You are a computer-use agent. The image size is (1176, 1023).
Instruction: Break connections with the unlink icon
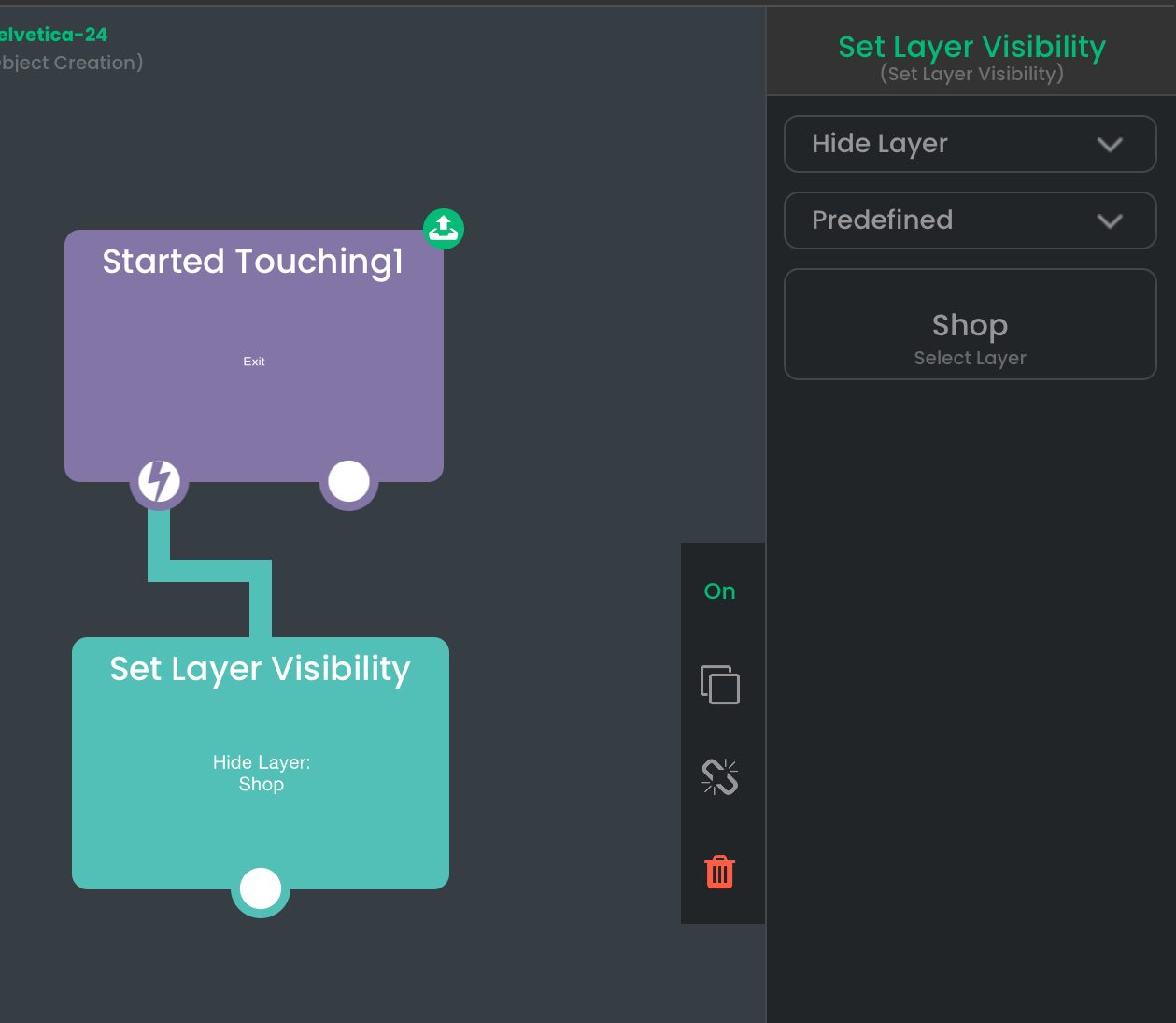point(720,776)
